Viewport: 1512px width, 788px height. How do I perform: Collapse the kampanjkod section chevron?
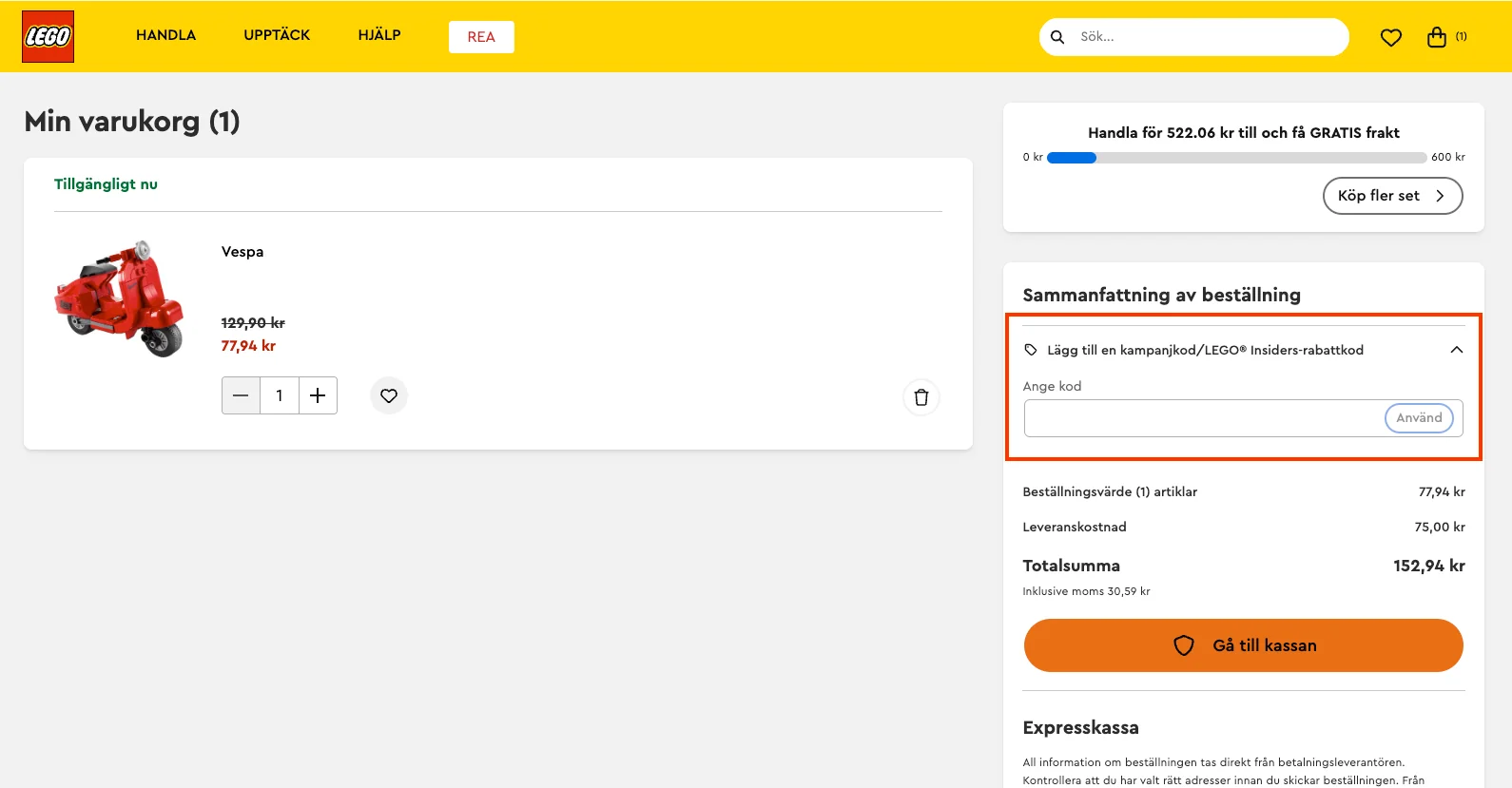(x=1456, y=350)
